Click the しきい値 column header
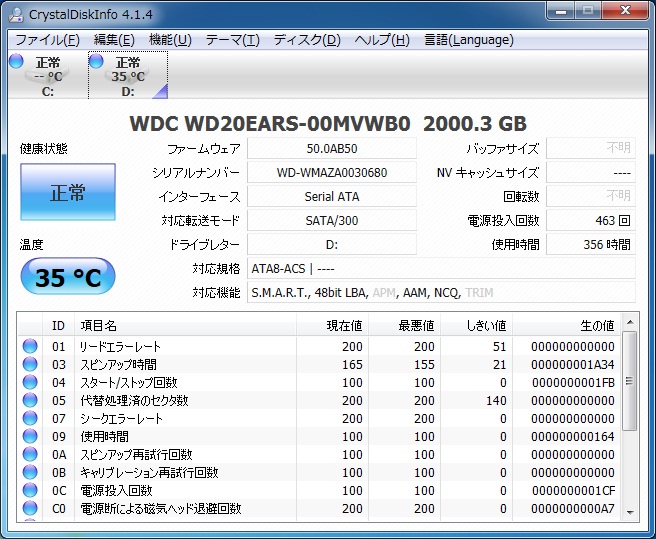The width and height of the screenshot is (656, 539). (x=477, y=325)
